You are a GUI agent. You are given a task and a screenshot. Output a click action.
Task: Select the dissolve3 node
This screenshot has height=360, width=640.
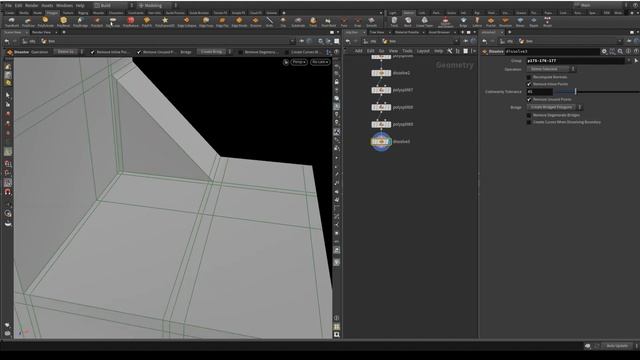tap(381, 142)
